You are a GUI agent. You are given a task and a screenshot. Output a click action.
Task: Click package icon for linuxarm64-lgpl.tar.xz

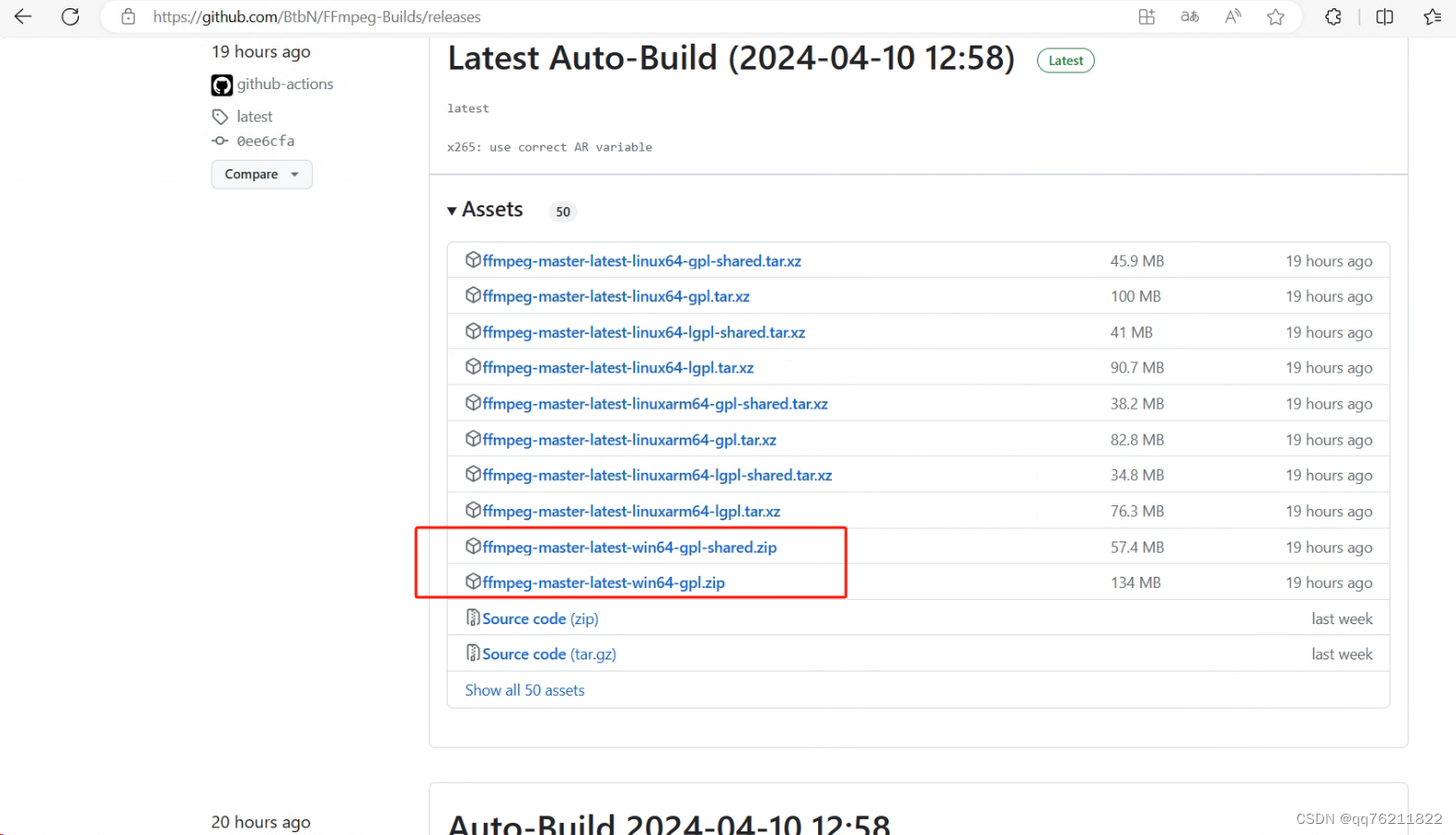(473, 510)
